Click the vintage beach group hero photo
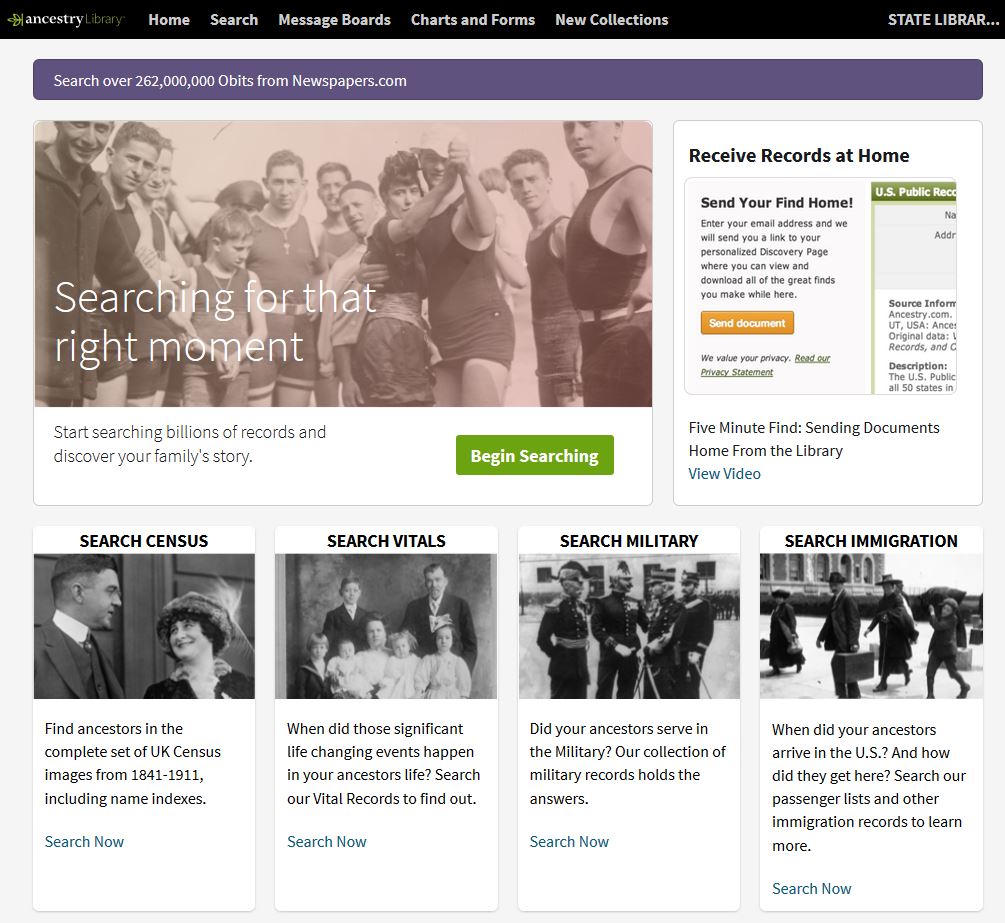This screenshot has width=1005, height=923. (x=343, y=220)
